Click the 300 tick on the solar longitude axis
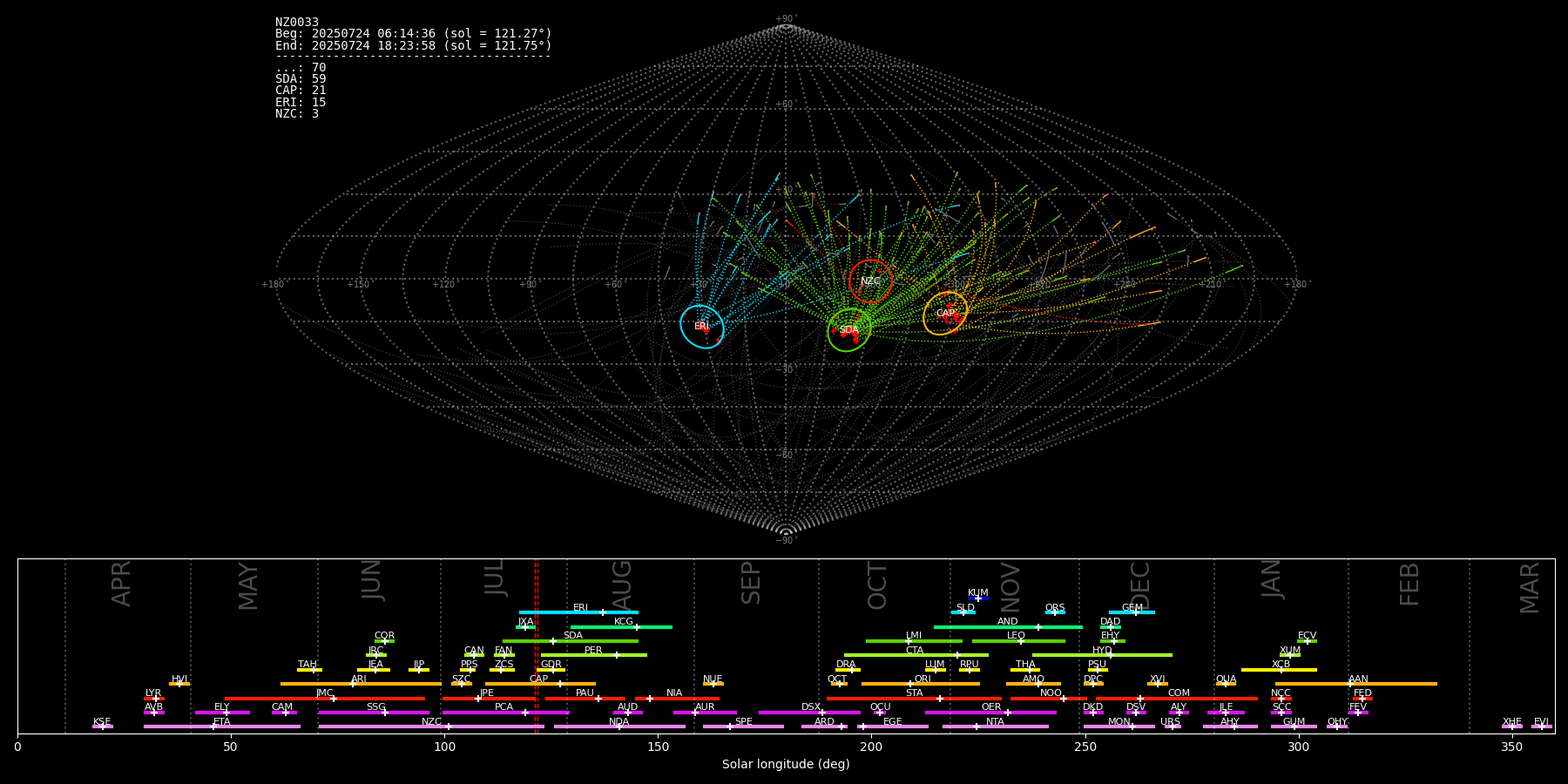The height and width of the screenshot is (784, 1568). [1298, 747]
